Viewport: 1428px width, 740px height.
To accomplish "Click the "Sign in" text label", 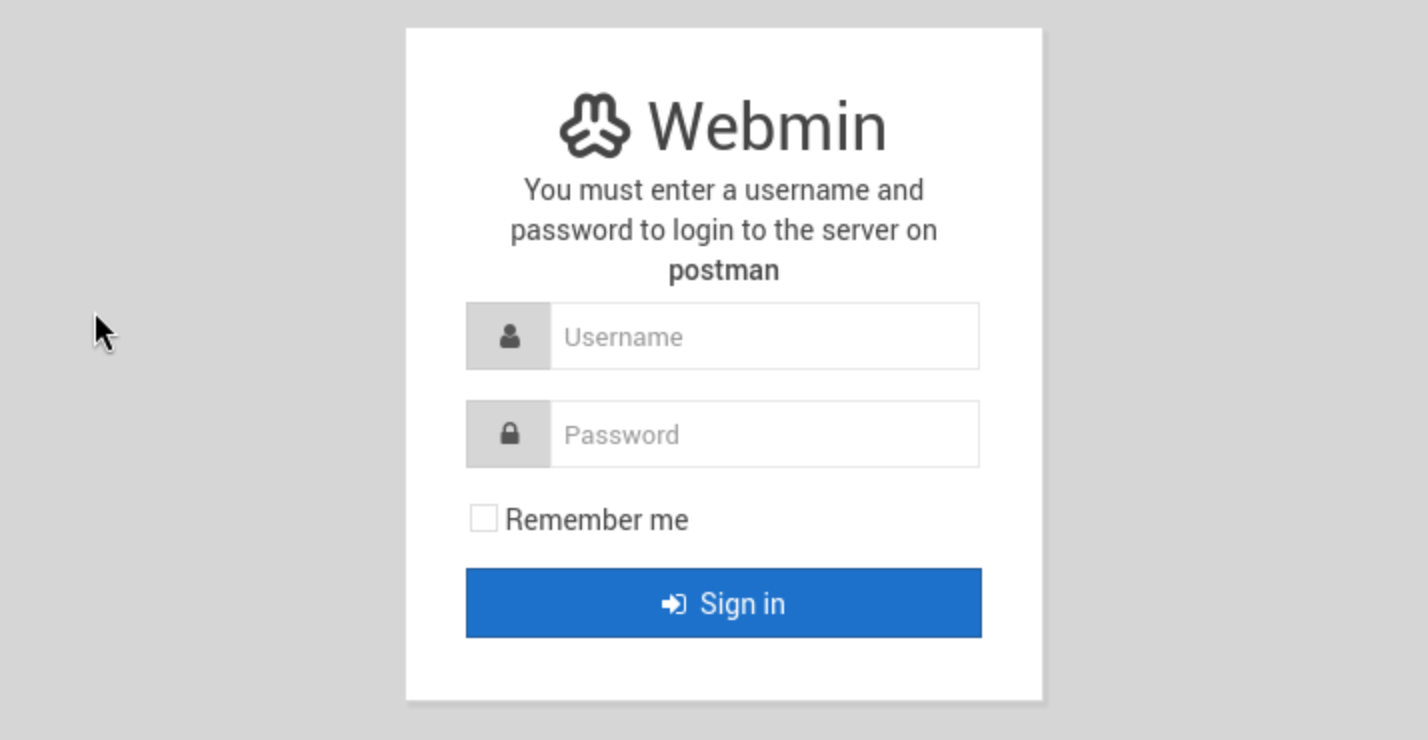I will 742,604.
